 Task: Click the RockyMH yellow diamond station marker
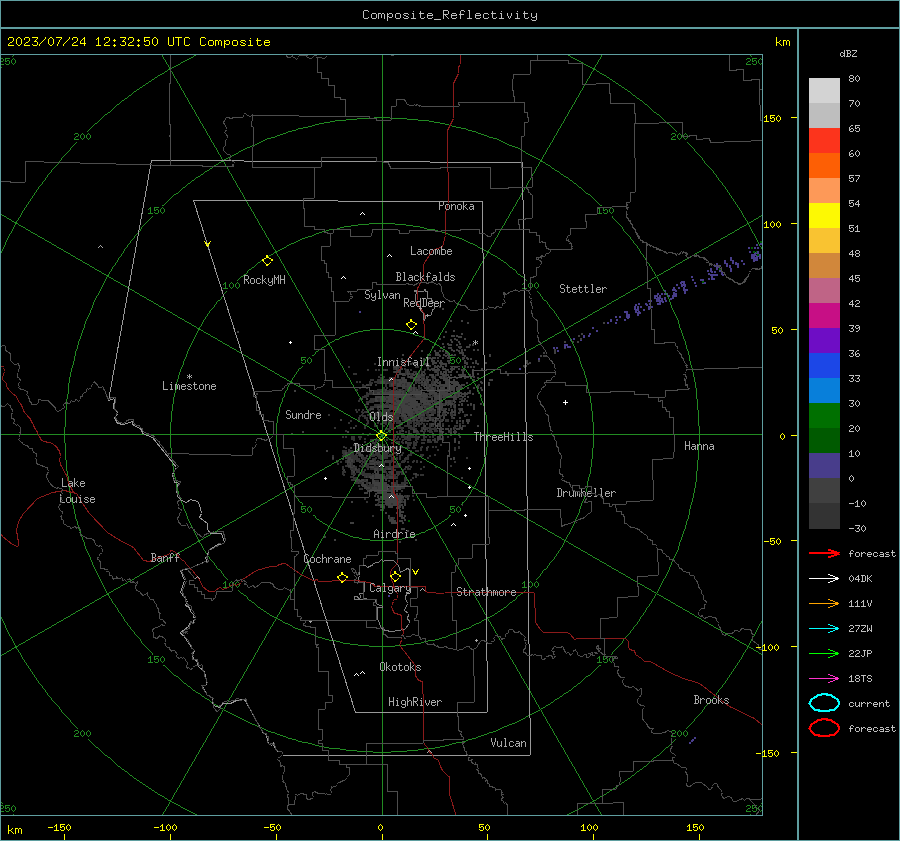click(267, 261)
